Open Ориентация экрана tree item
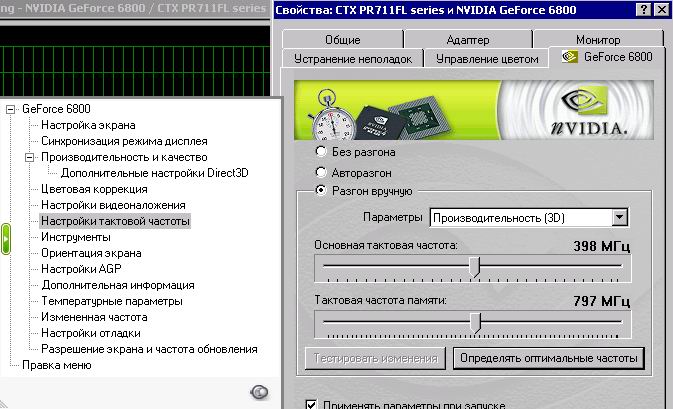The height and width of the screenshot is (409, 673). point(91,253)
